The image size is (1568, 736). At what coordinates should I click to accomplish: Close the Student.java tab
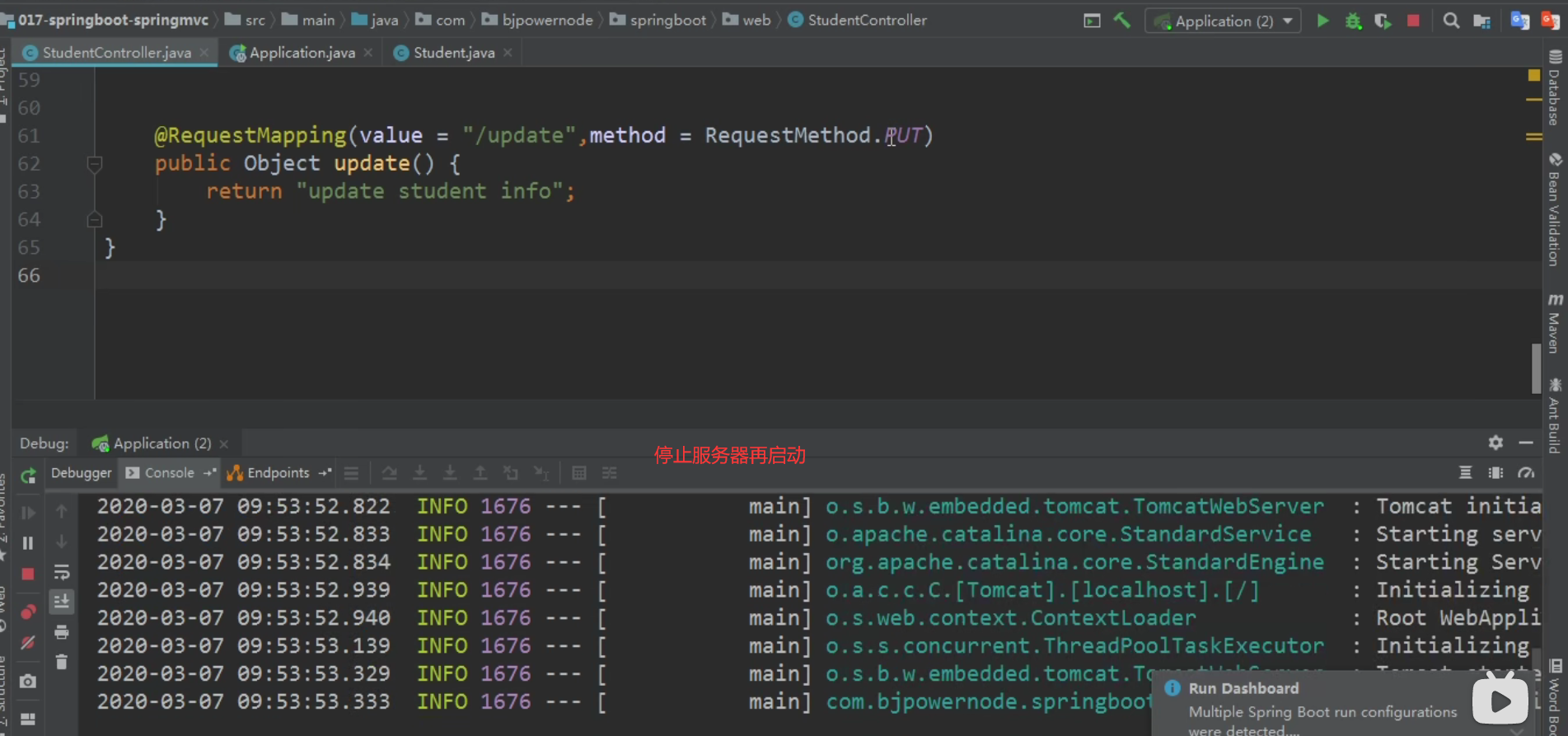pyautogui.click(x=508, y=53)
